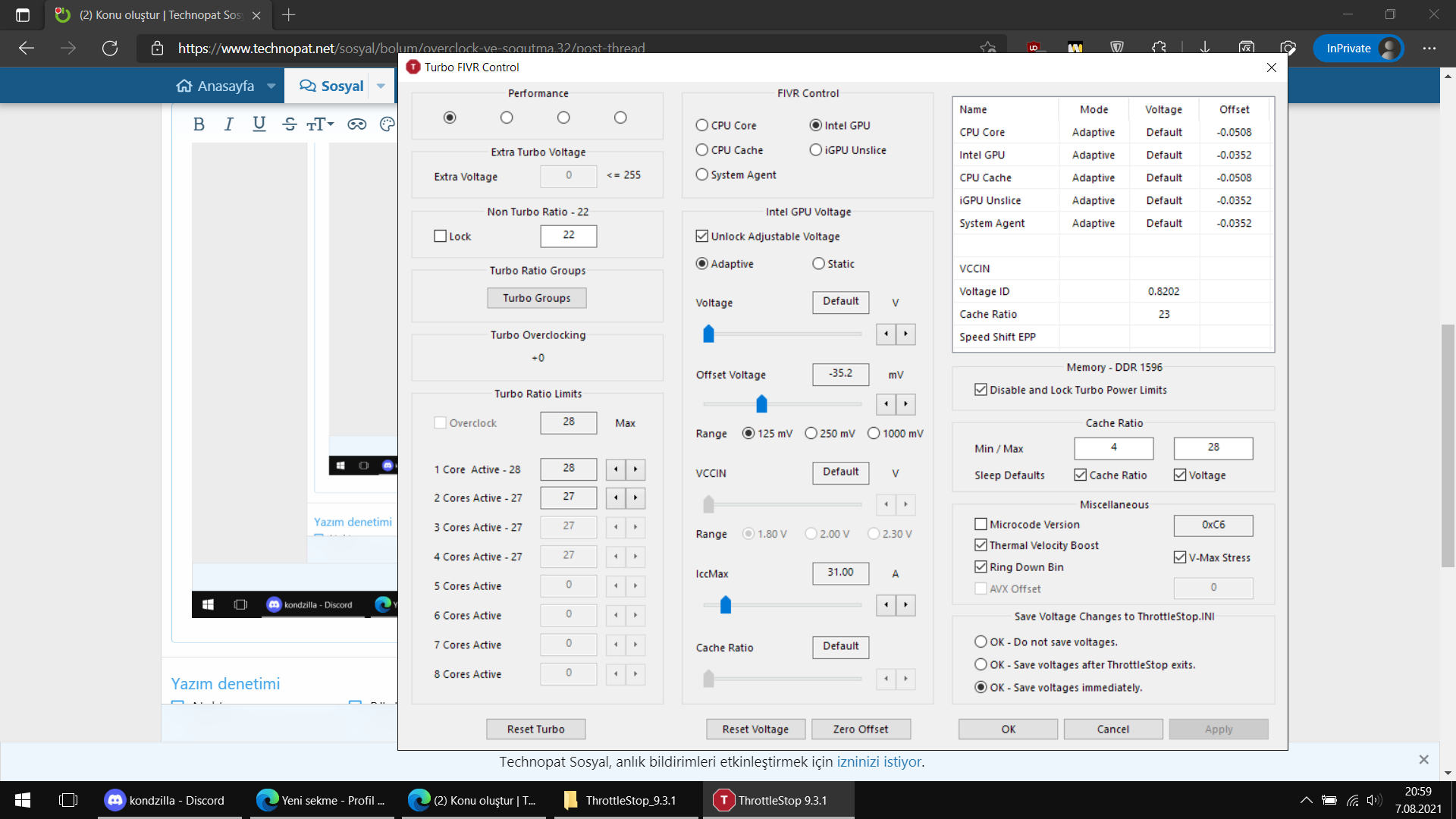Image resolution: width=1456 pixels, height=819 pixels.
Task: Toggle italic formatting icon in editor
Action: coord(228,124)
